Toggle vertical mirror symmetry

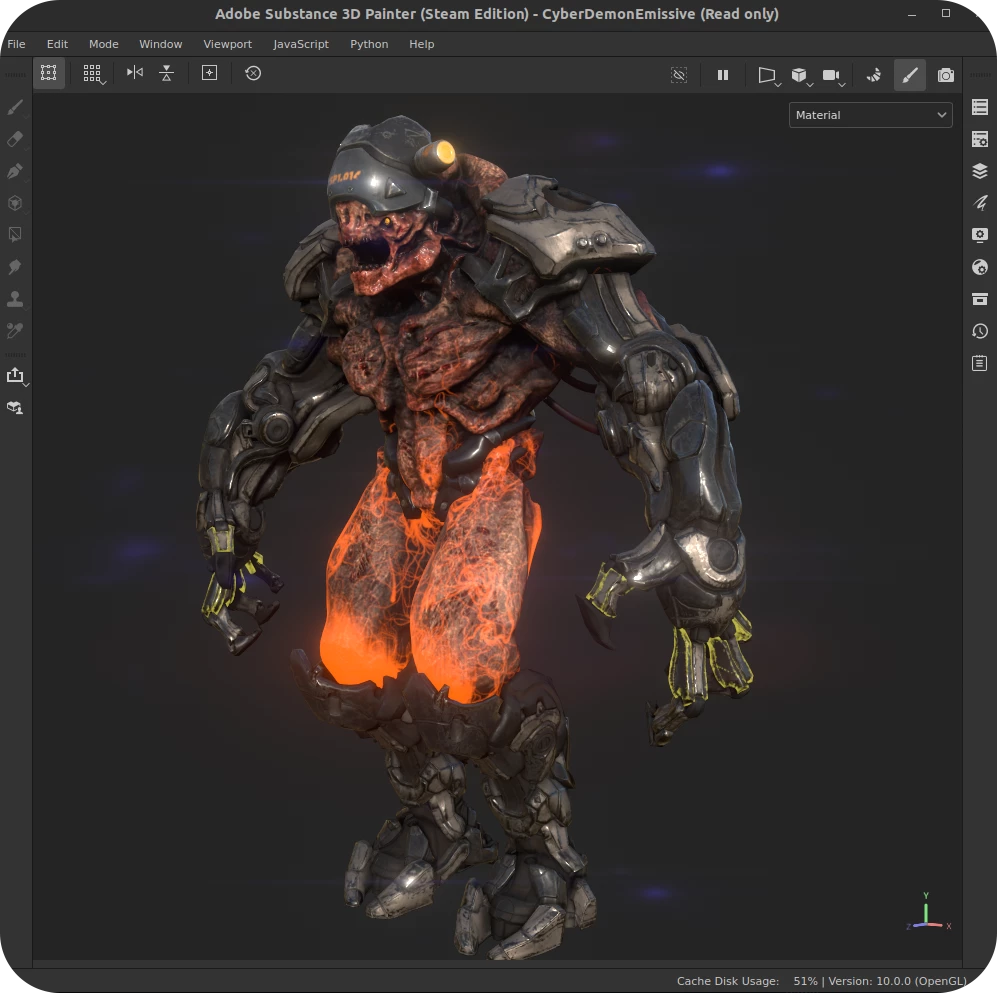[x=167, y=73]
